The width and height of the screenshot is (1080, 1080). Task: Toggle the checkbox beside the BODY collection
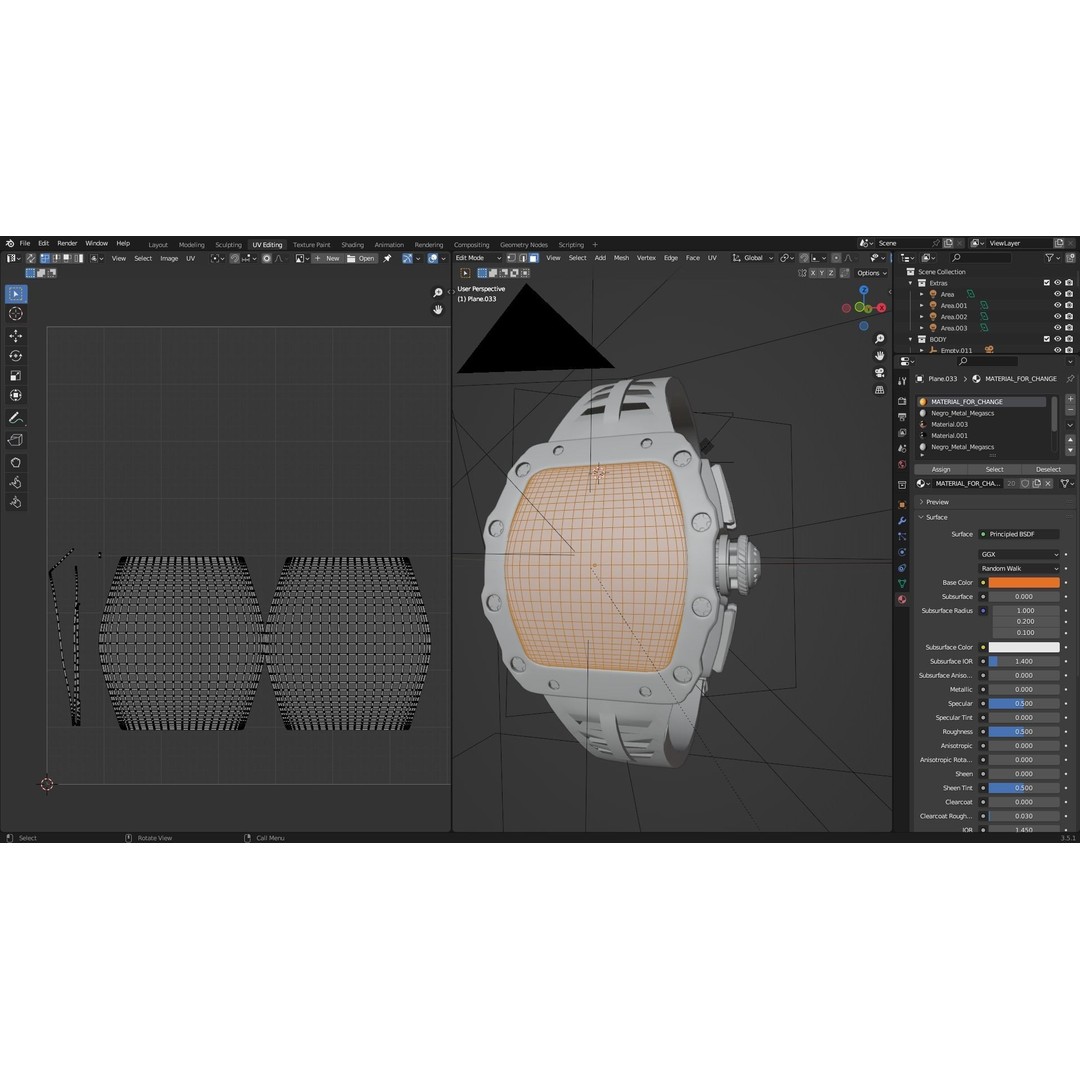pyautogui.click(x=1047, y=339)
